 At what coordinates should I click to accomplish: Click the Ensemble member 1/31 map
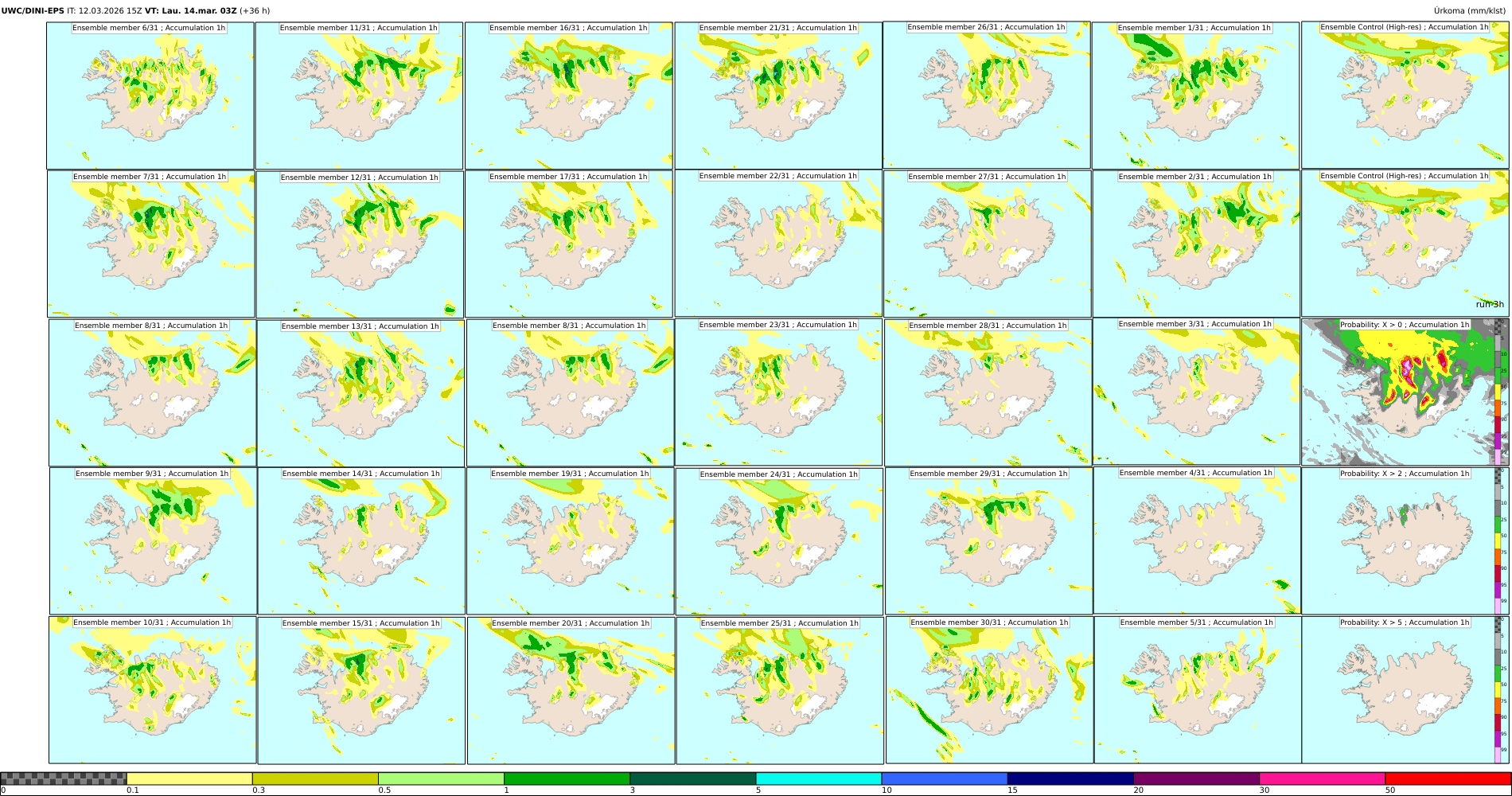coord(1195,96)
